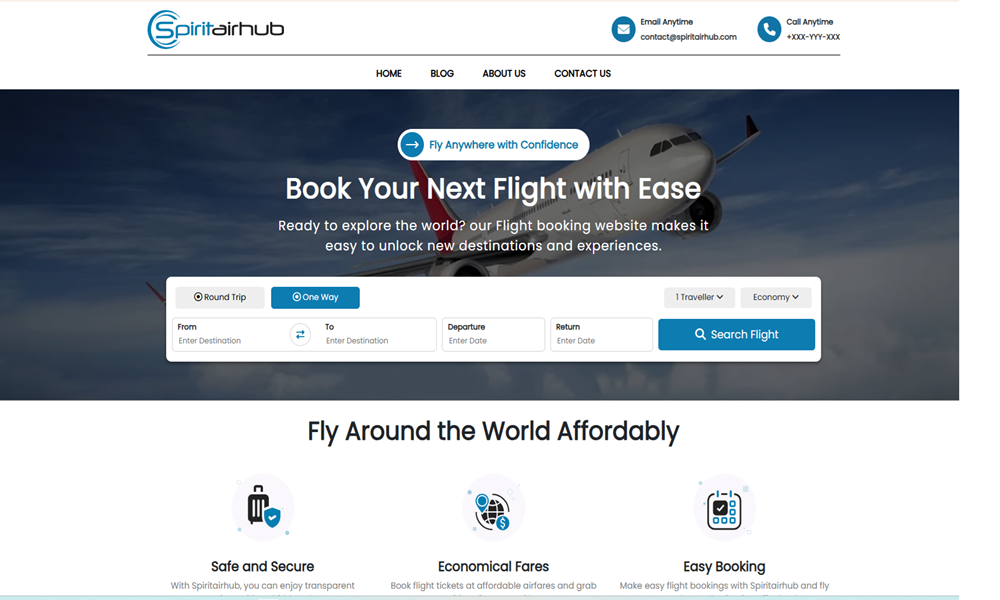Screen dimensions: 1000x600
Task: Click the Safe and Secure luggage icon
Action: (x=263, y=508)
